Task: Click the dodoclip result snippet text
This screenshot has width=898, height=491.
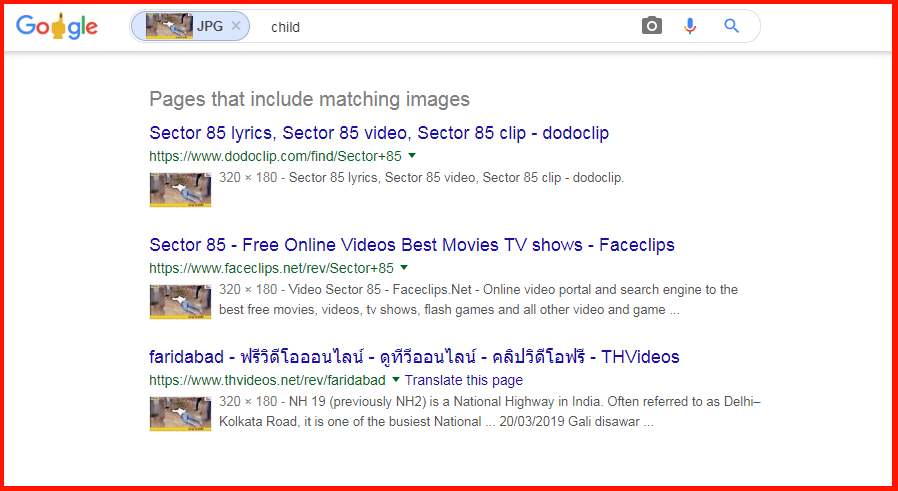Action: point(422,178)
